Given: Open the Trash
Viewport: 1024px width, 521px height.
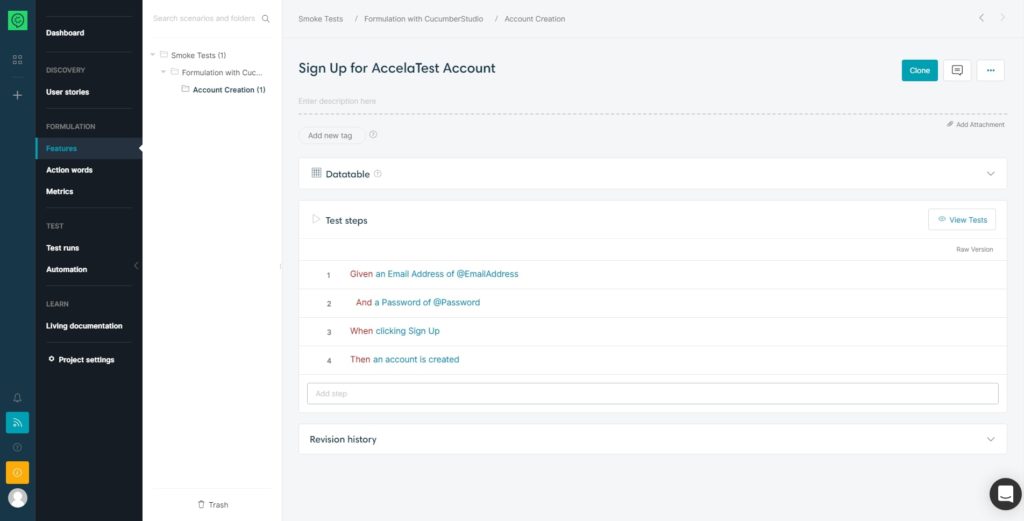Looking at the screenshot, I should 213,505.
